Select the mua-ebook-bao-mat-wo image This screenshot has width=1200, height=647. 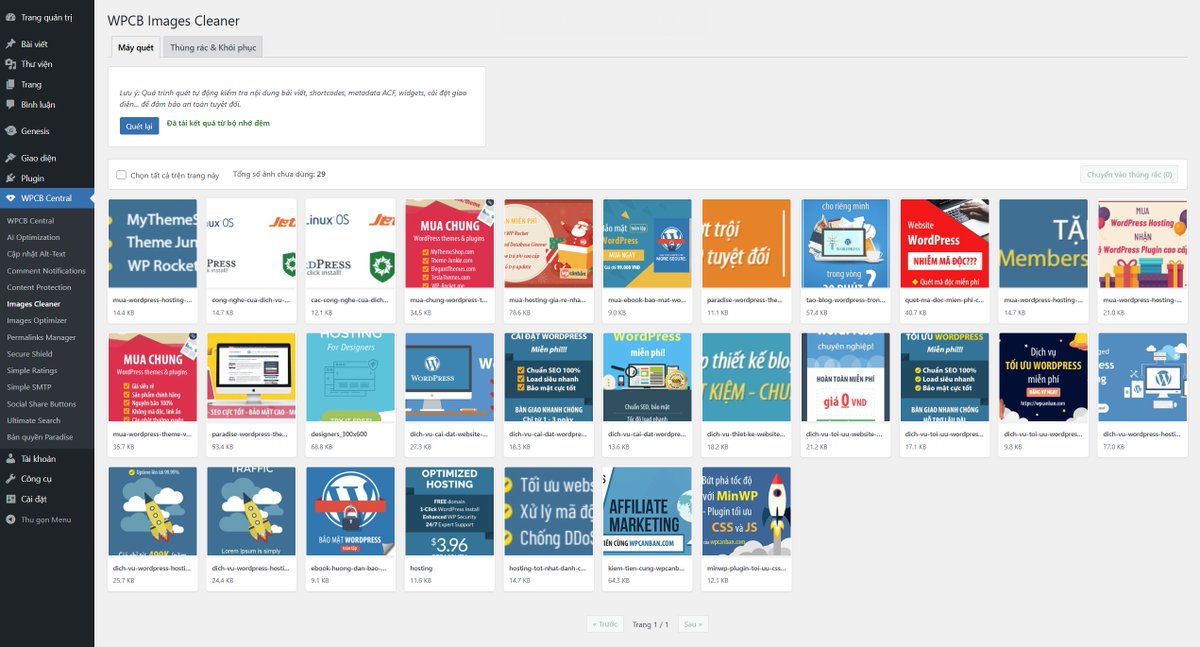(647, 243)
